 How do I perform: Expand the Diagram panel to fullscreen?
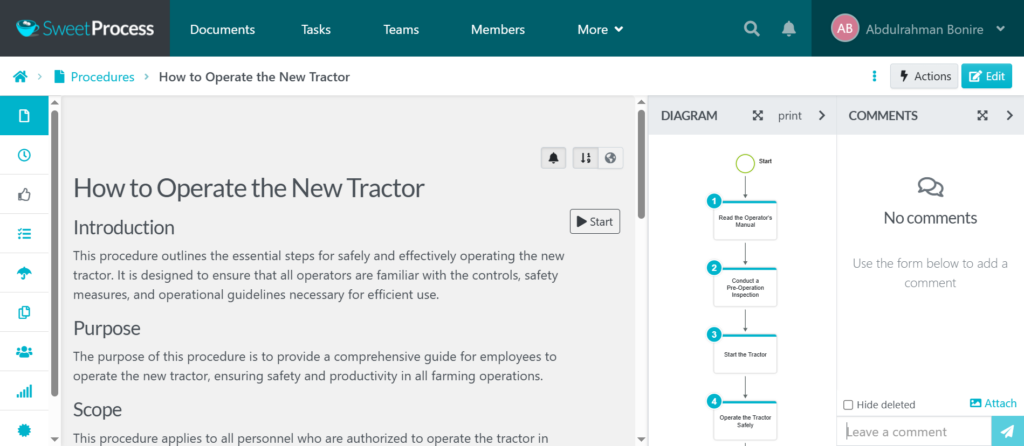[758, 116]
